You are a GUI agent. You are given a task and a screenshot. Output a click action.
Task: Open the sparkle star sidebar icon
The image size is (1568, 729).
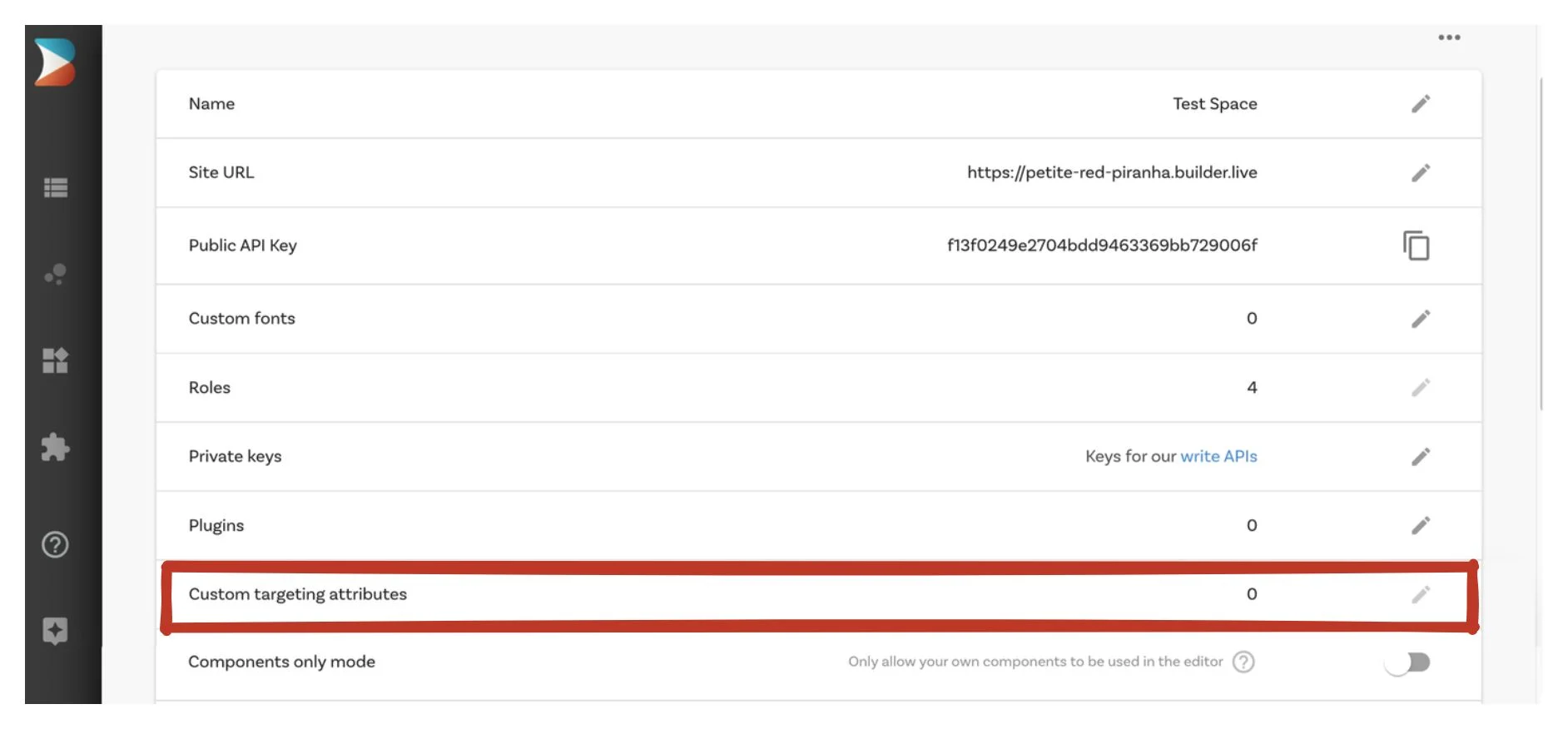[56, 631]
